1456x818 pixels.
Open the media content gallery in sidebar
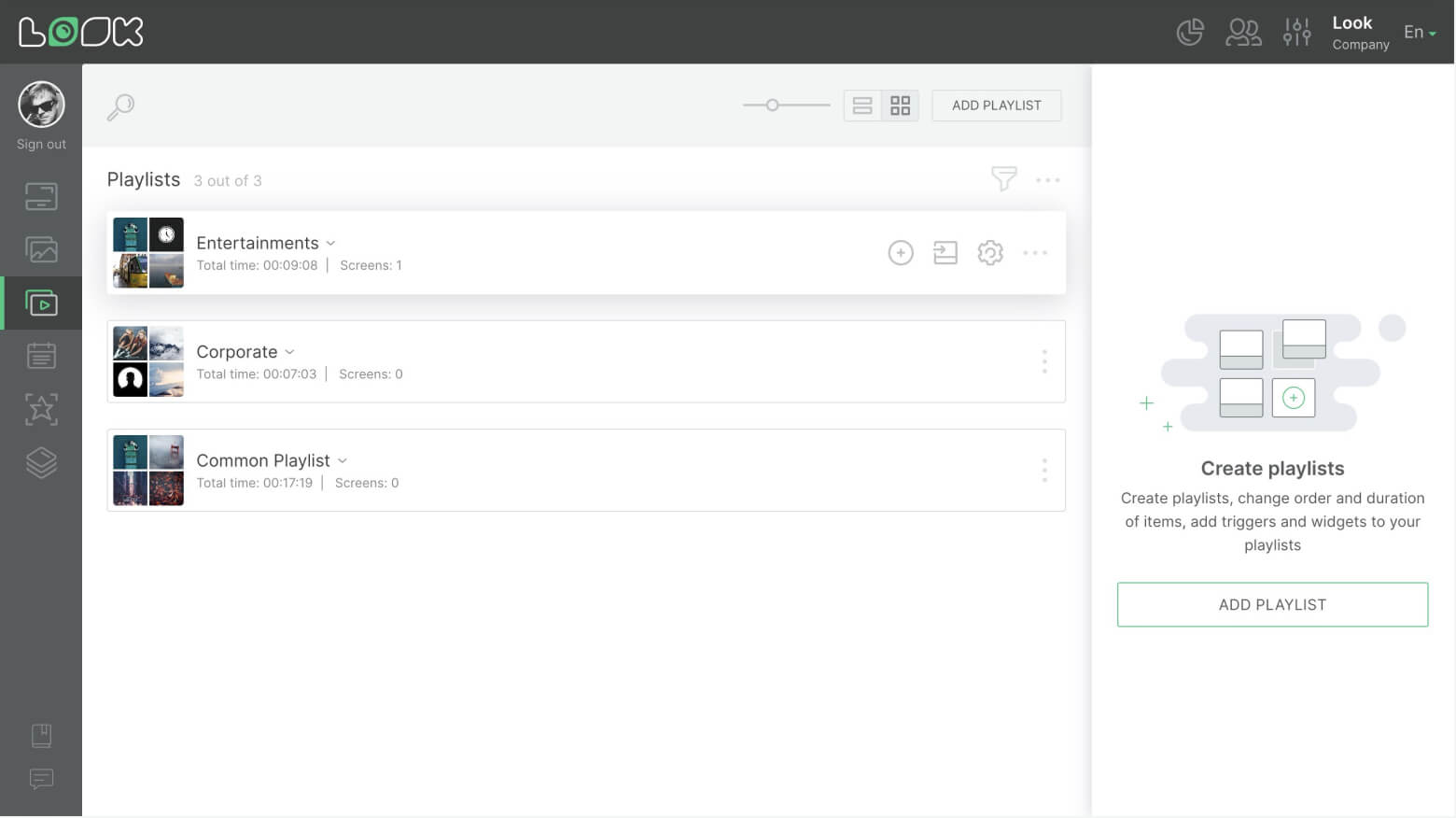pos(41,249)
